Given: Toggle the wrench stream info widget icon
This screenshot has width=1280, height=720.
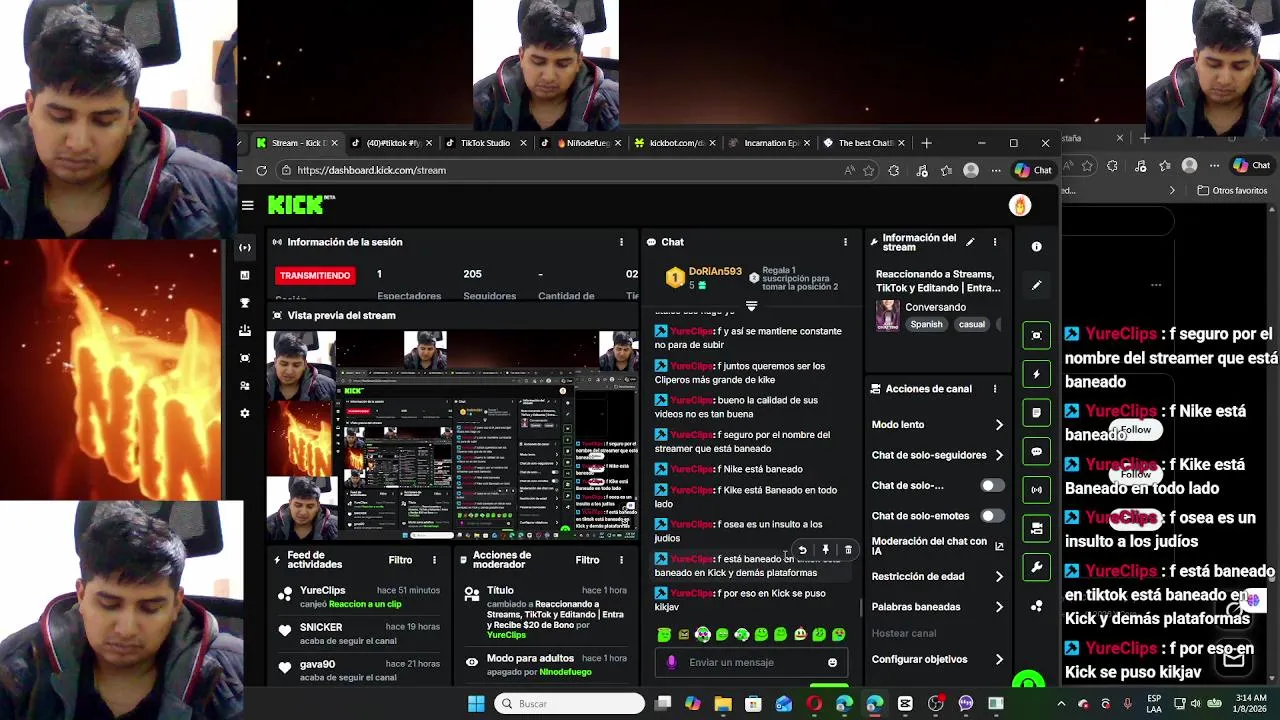Looking at the screenshot, I should coord(1036,567).
